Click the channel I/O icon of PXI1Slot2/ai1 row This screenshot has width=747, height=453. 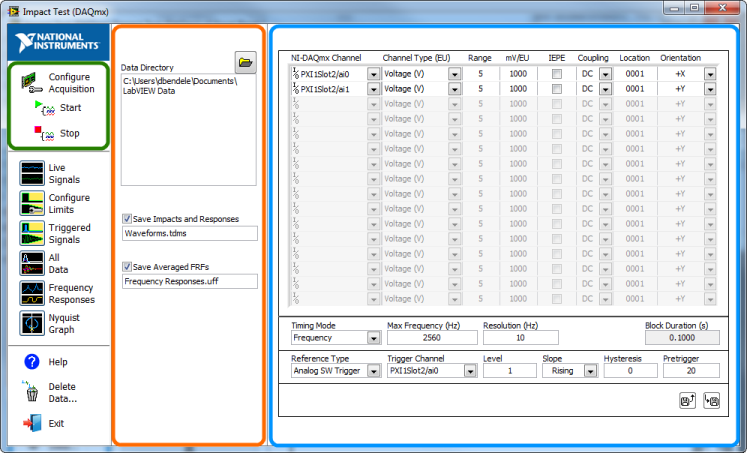(x=295, y=89)
